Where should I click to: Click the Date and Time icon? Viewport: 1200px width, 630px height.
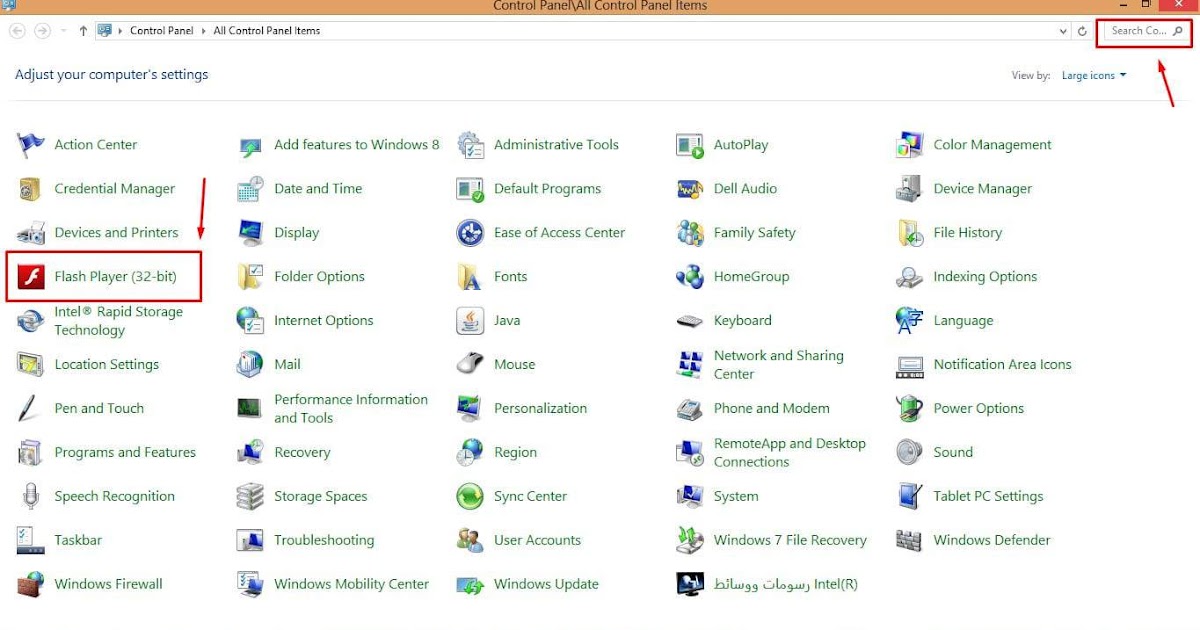250,189
